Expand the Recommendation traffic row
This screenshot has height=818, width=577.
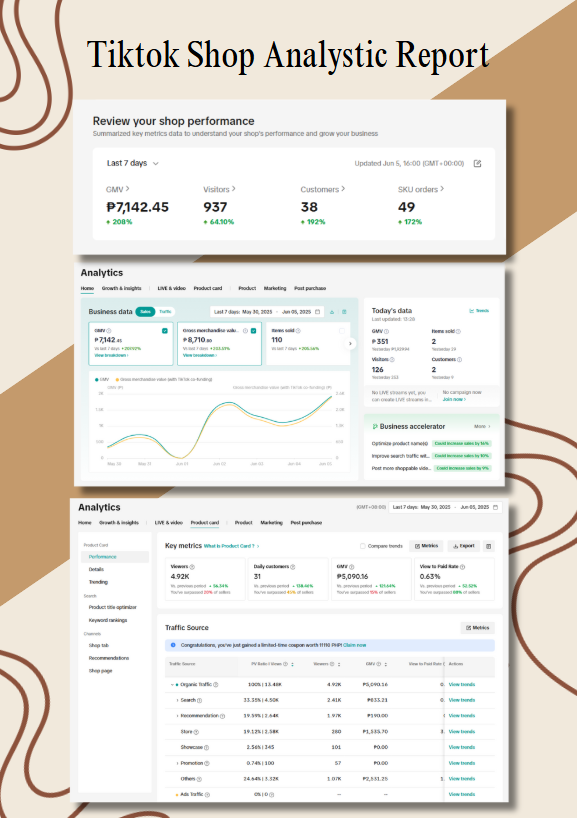pyautogui.click(x=177, y=716)
